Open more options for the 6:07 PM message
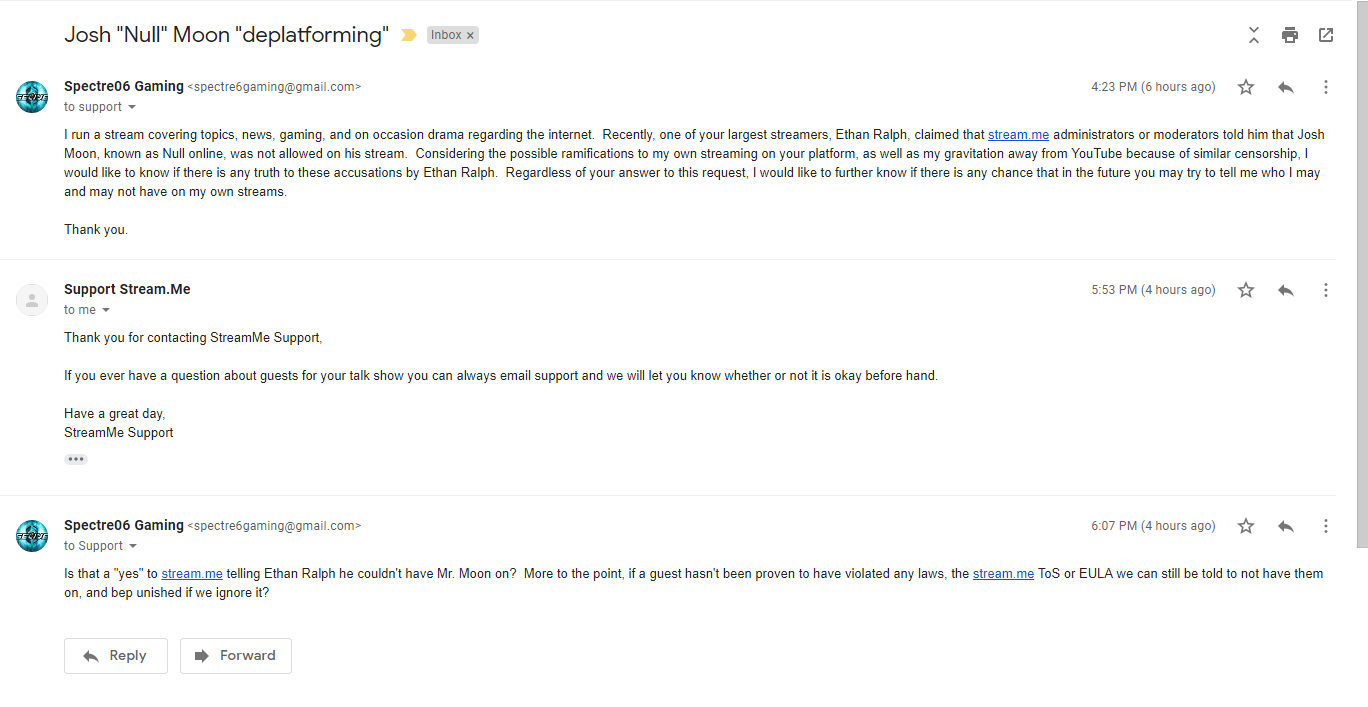 coord(1326,526)
